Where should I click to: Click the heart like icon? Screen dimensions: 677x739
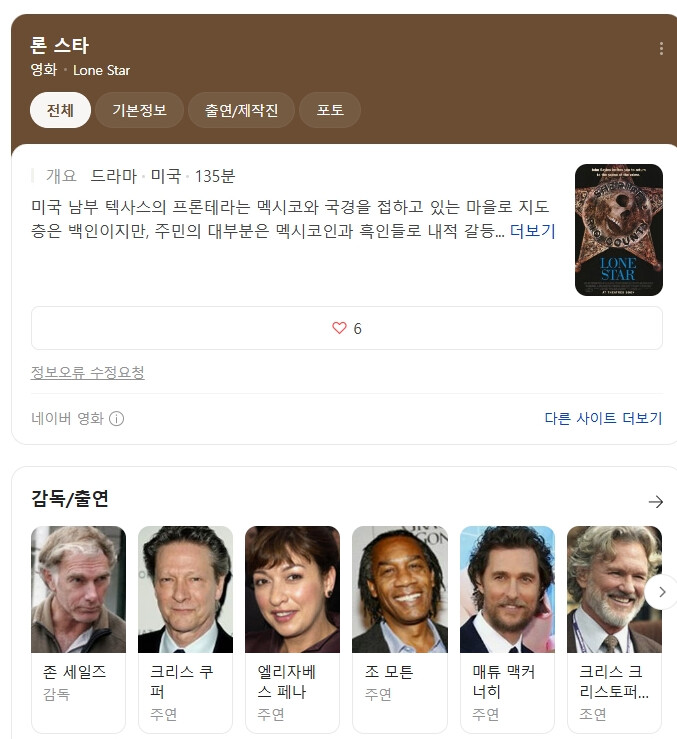pos(339,328)
